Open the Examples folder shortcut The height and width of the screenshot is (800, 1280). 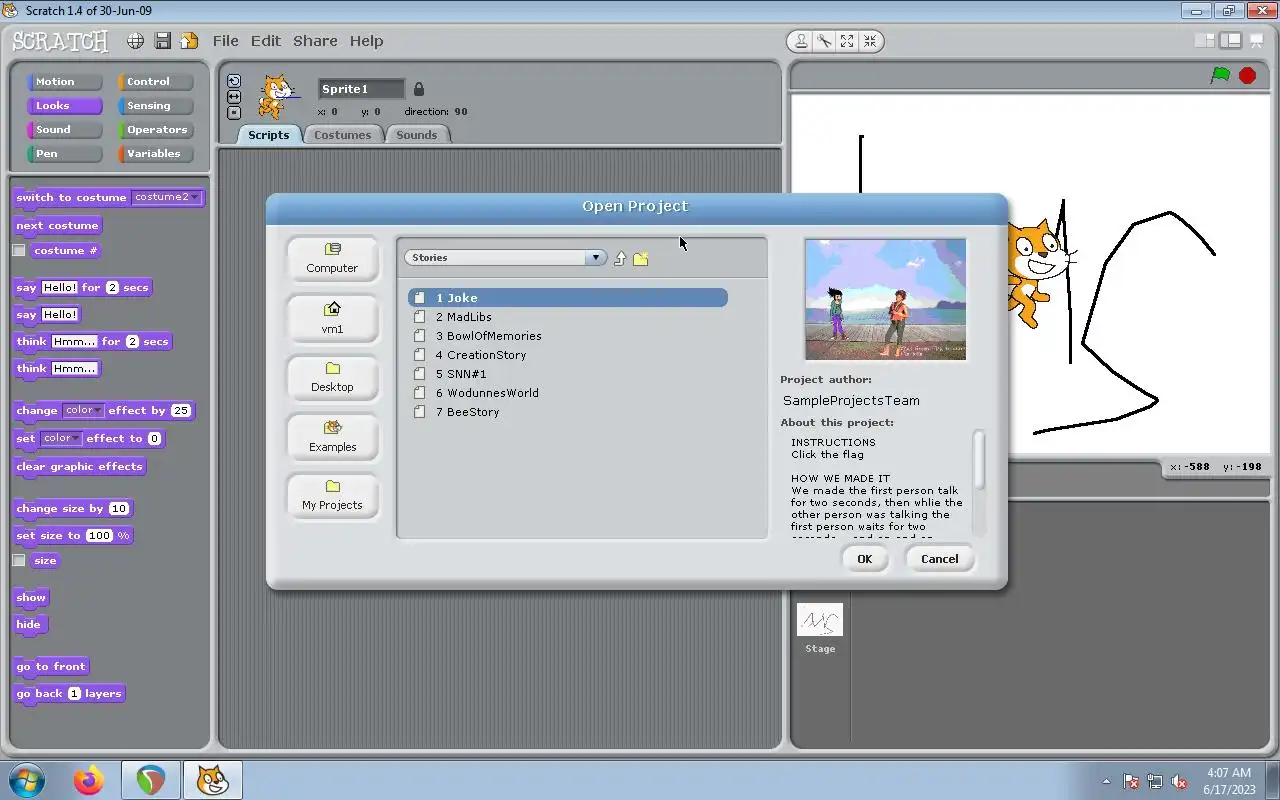[x=332, y=437]
